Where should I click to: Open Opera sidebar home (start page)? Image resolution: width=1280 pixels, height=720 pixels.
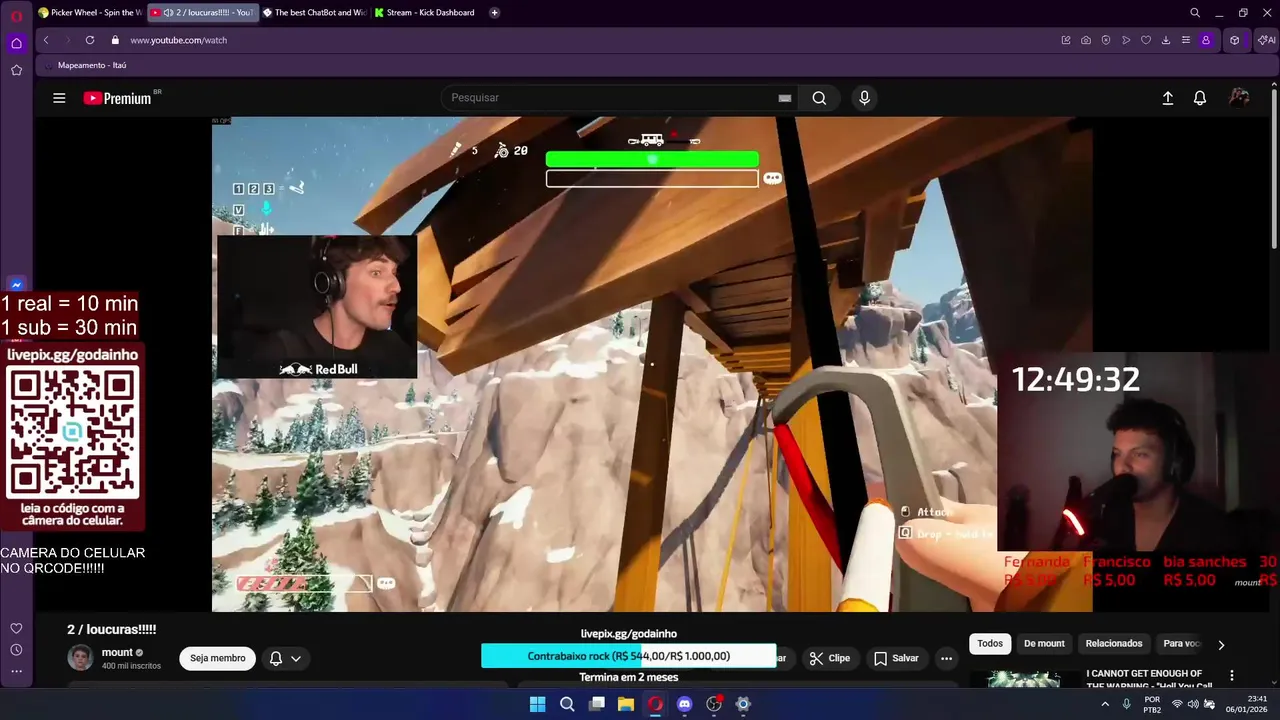click(16, 43)
